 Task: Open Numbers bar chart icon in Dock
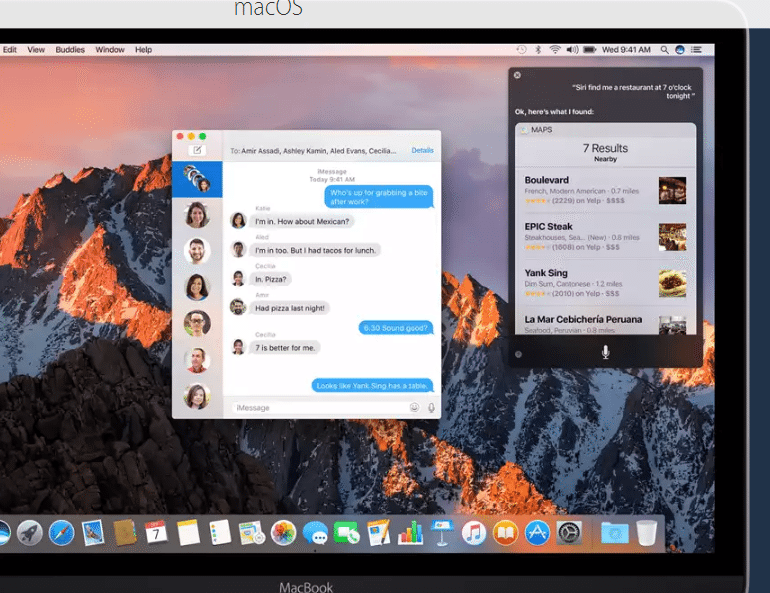tap(411, 533)
